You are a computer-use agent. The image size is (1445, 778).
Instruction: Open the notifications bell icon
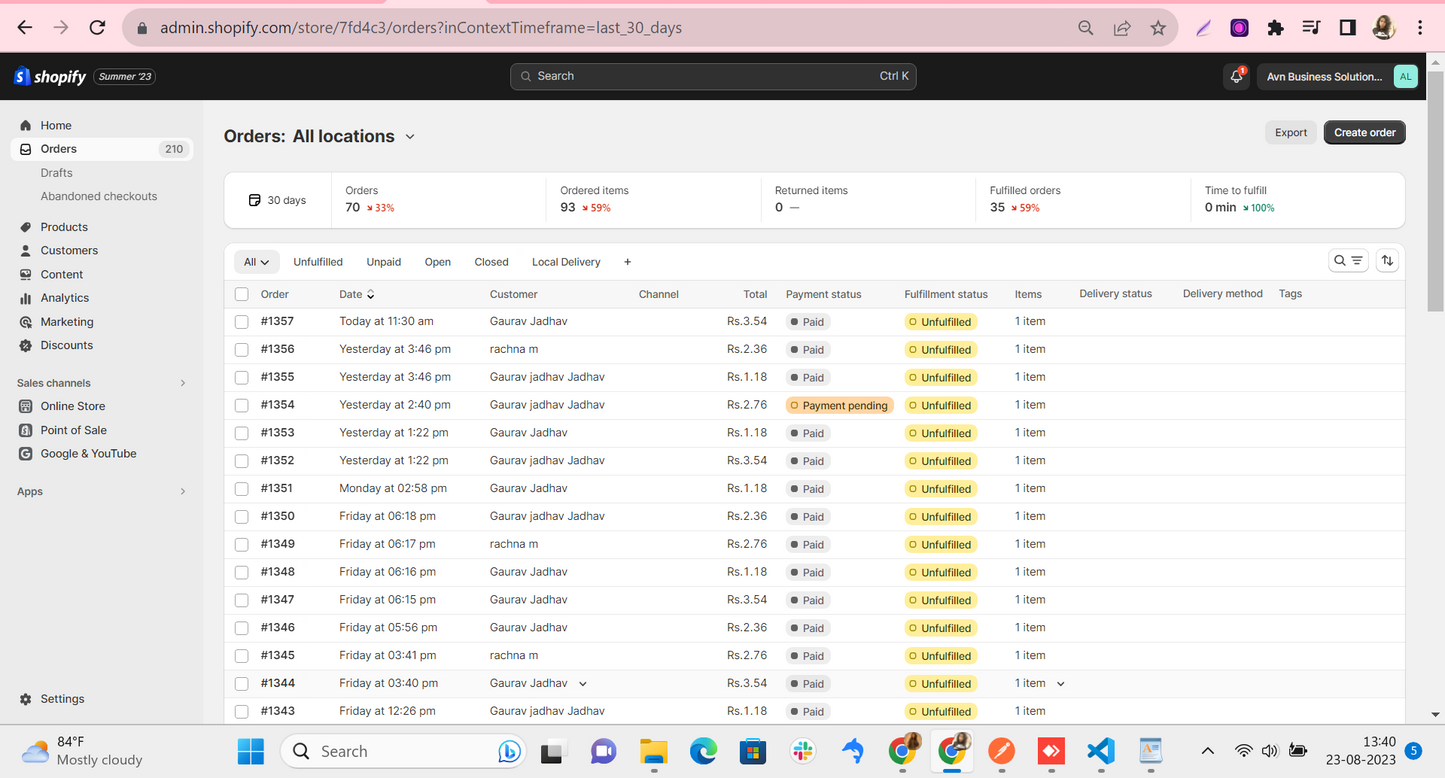point(1236,76)
